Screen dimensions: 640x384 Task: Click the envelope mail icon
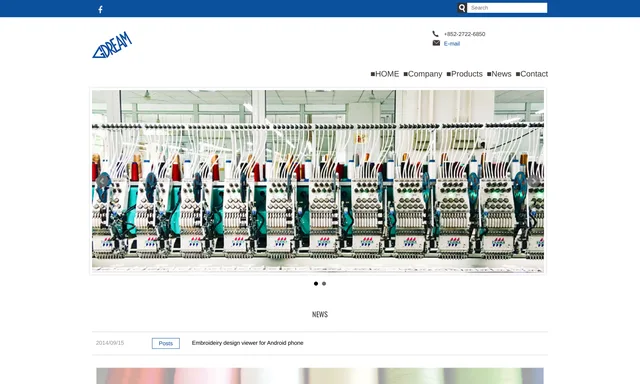tap(436, 43)
